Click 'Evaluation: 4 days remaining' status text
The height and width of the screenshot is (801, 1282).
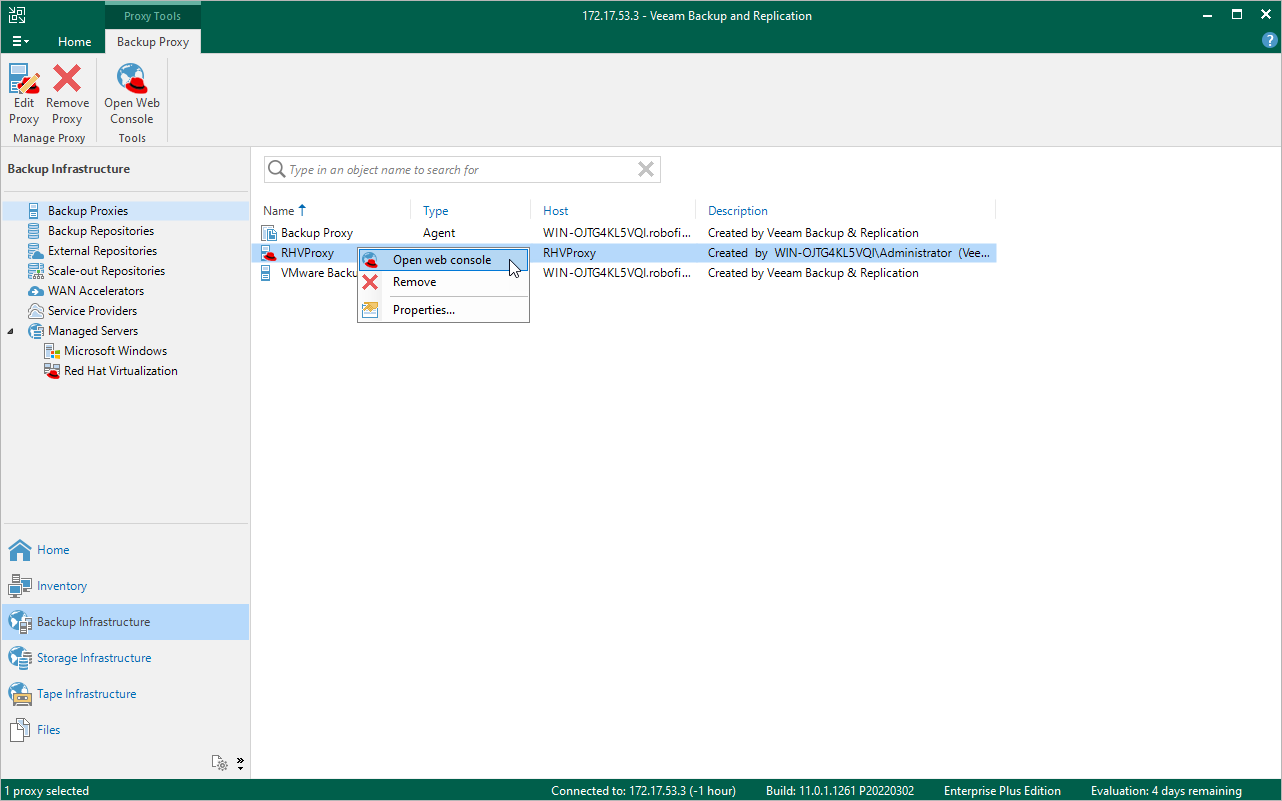[1166, 791]
